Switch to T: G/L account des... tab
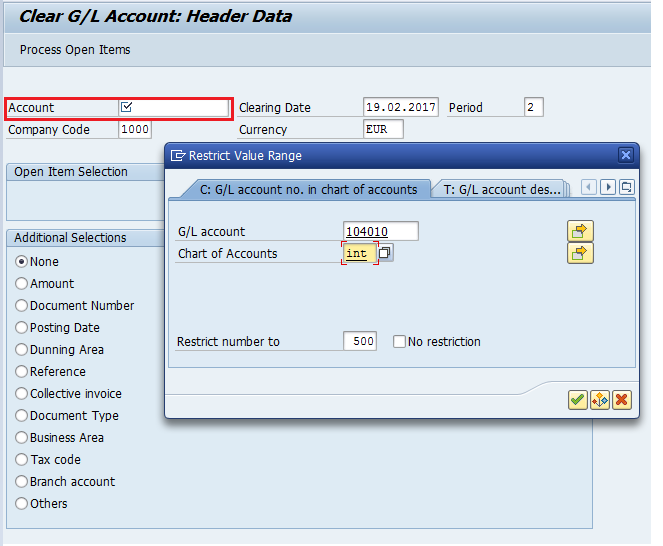Viewport: 663px width, 546px height. 502,189
